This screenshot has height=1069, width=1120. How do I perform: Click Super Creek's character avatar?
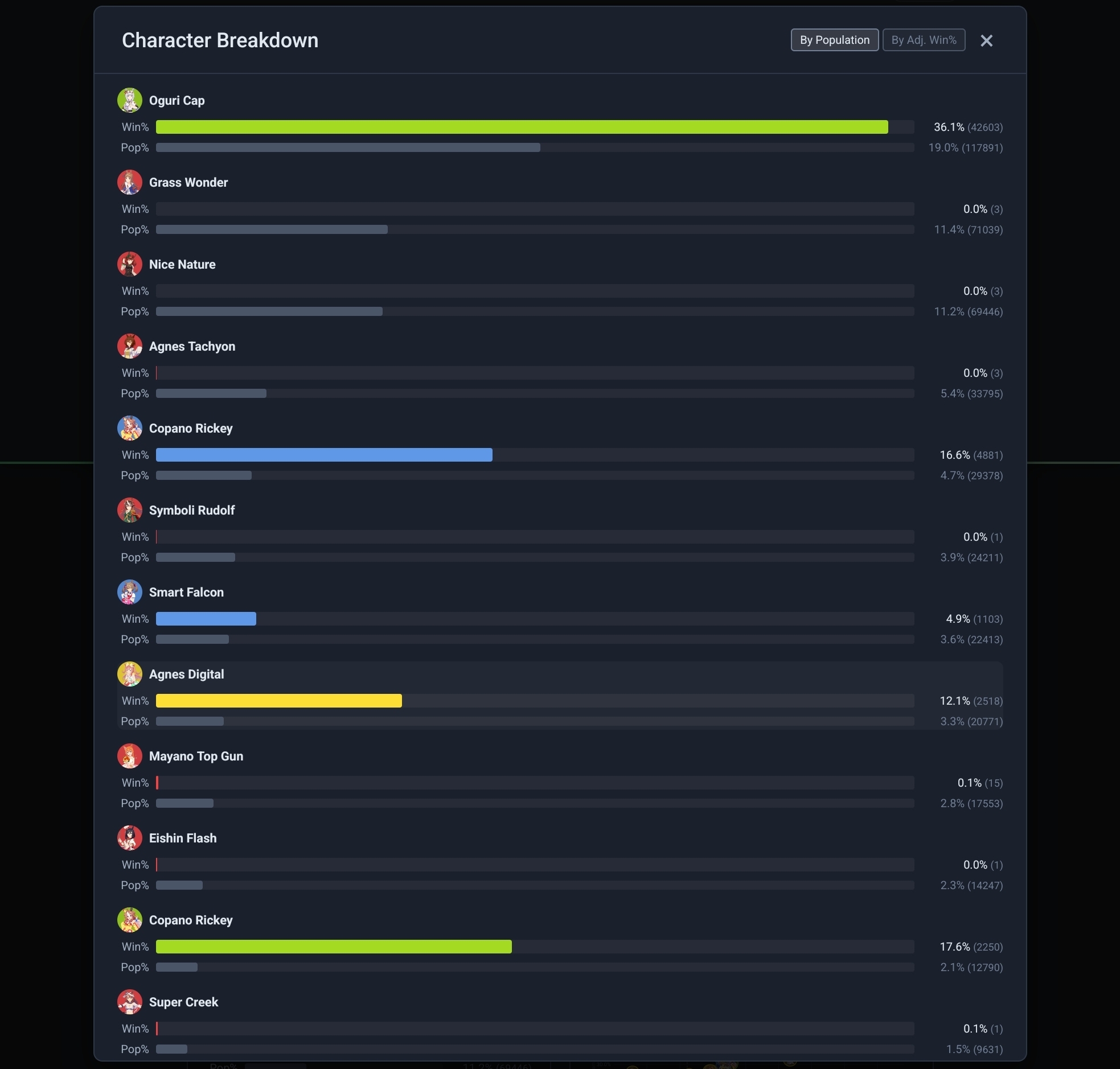(x=129, y=1002)
